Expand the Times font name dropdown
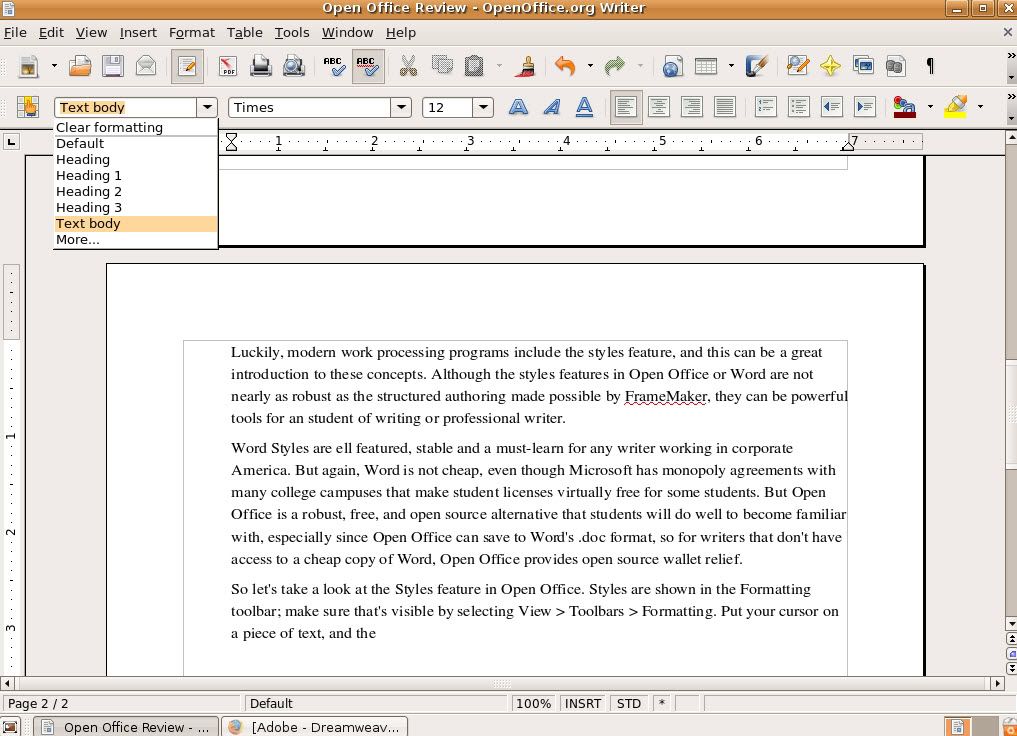 tap(401, 107)
